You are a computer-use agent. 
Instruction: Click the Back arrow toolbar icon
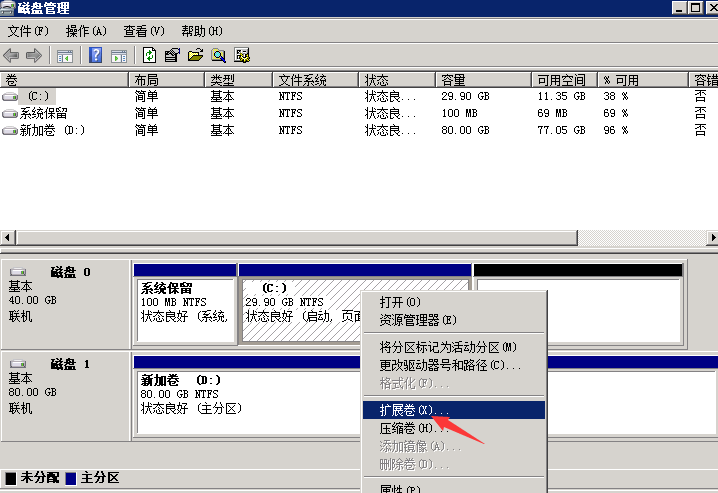pos(12,55)
